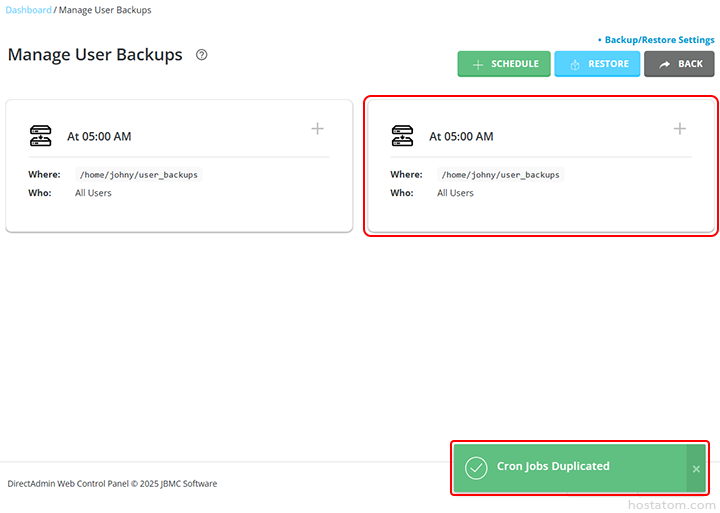The height and width of the screenshot is (513, 720).
Task: Click server icon in left backup card
Action: (x=40, y=136)
